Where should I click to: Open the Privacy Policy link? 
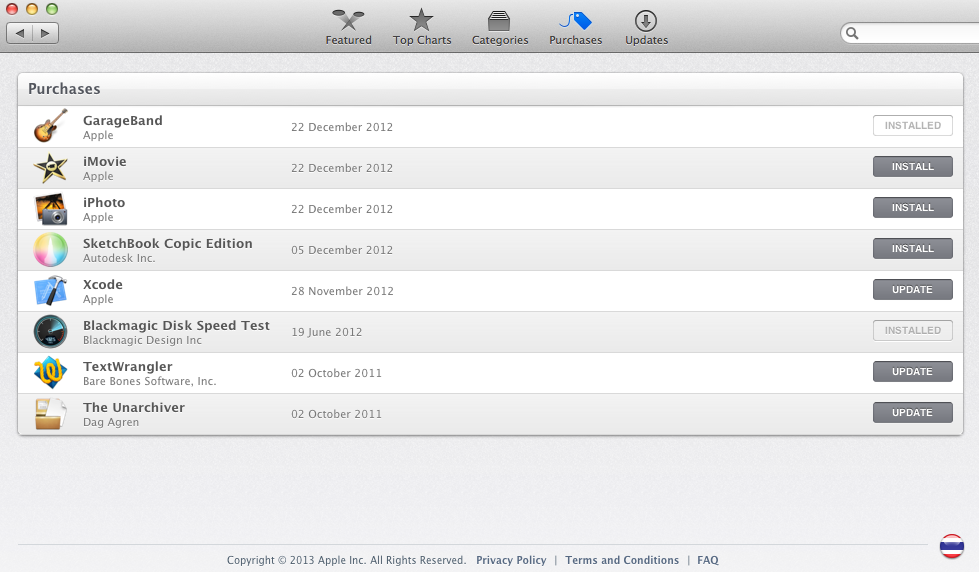pyautogui.click(x=511, y=560)
